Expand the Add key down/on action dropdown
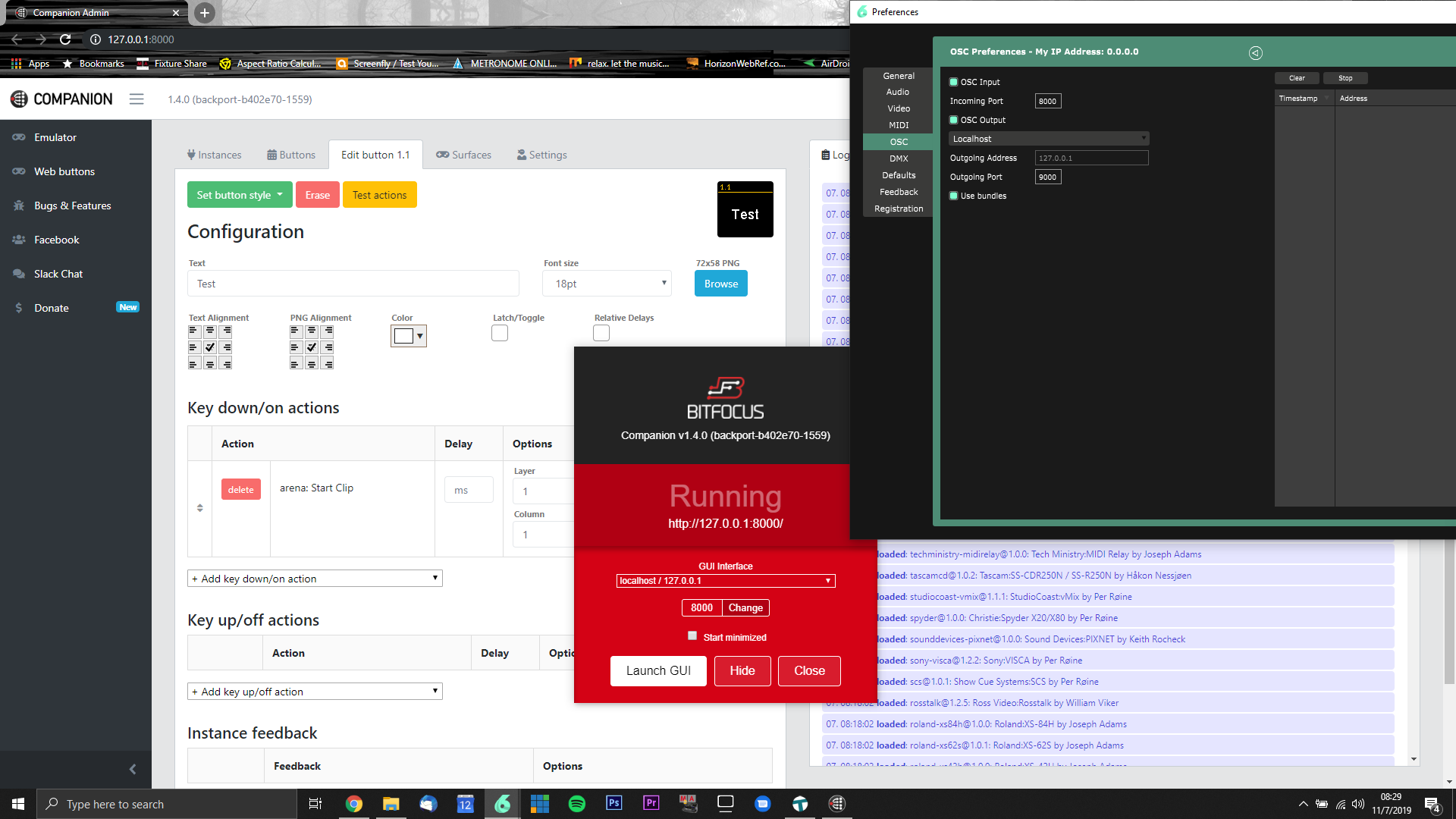The width and height of the screenshot is (1456, 819). pyautogui.click(x=315, y=579)
